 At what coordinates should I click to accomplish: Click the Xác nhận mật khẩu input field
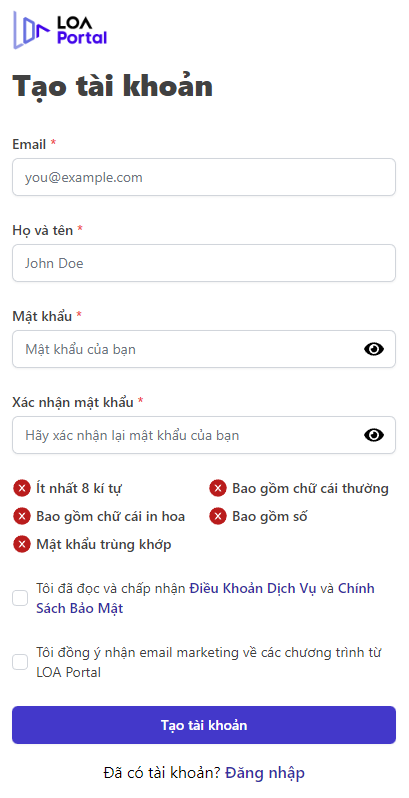204,435
